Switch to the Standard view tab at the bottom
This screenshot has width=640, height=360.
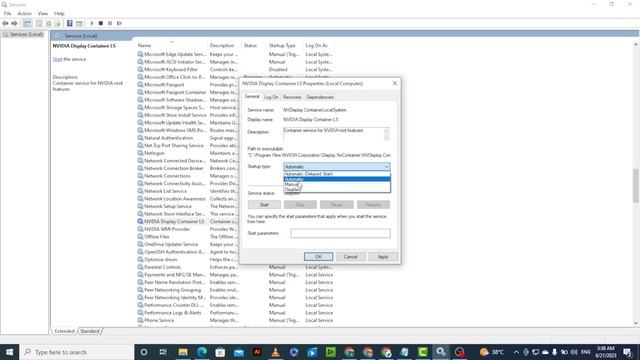pyautogui.click(x=89, y=331)
